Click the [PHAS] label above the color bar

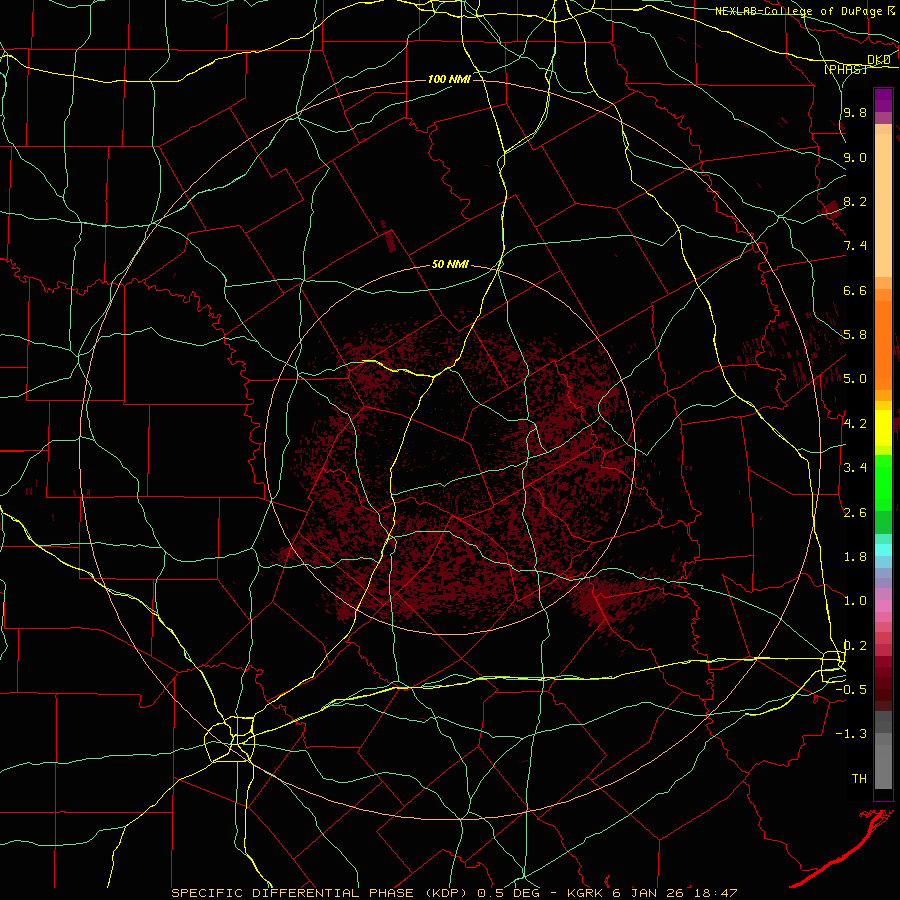pos(845,69)
